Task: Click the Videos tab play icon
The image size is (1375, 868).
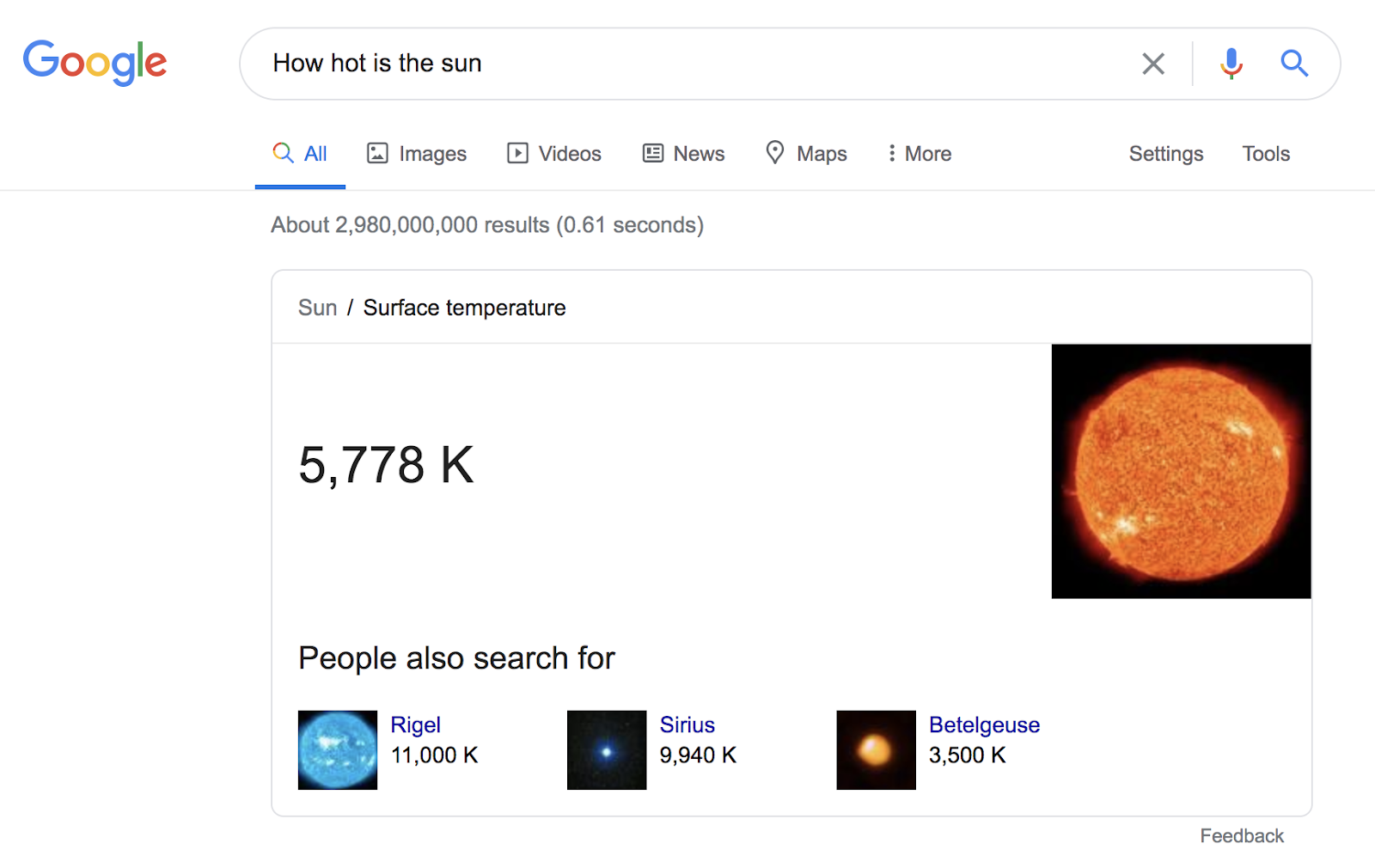Action: coord(517,153)
